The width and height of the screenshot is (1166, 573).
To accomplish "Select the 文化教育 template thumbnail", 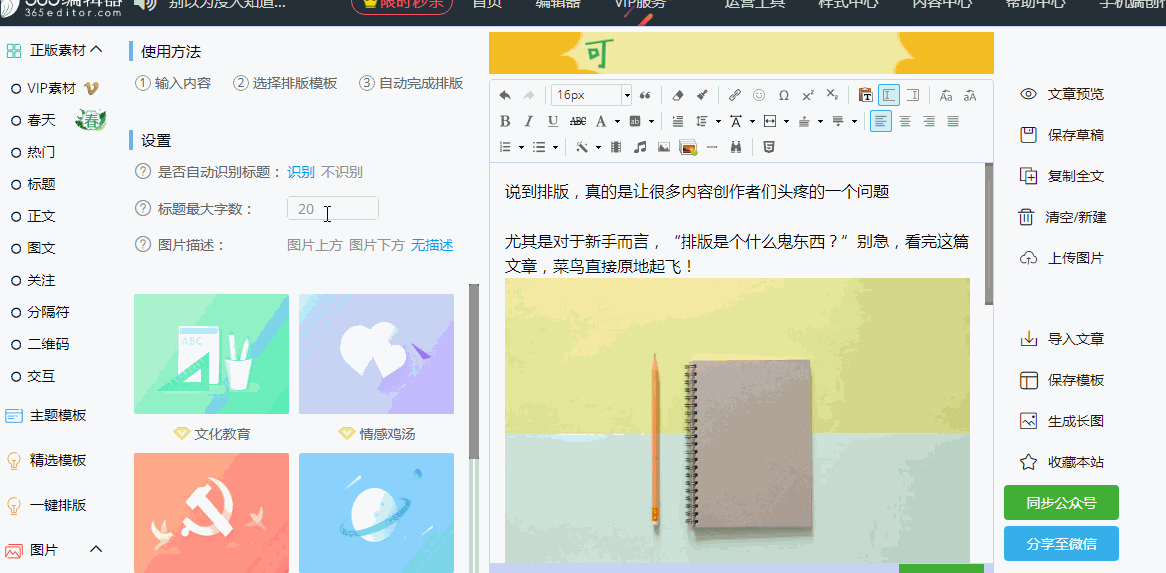I will [211, 354].
